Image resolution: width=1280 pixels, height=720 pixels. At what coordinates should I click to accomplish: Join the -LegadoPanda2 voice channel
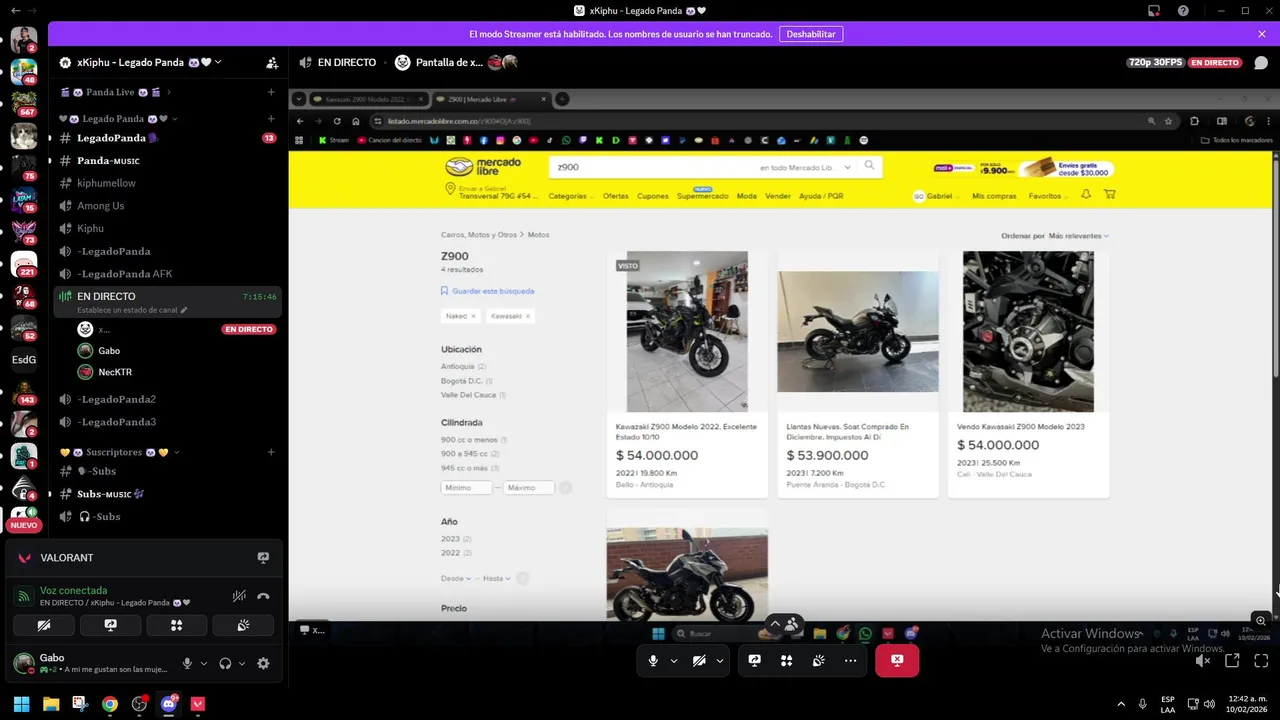(167, 399)
